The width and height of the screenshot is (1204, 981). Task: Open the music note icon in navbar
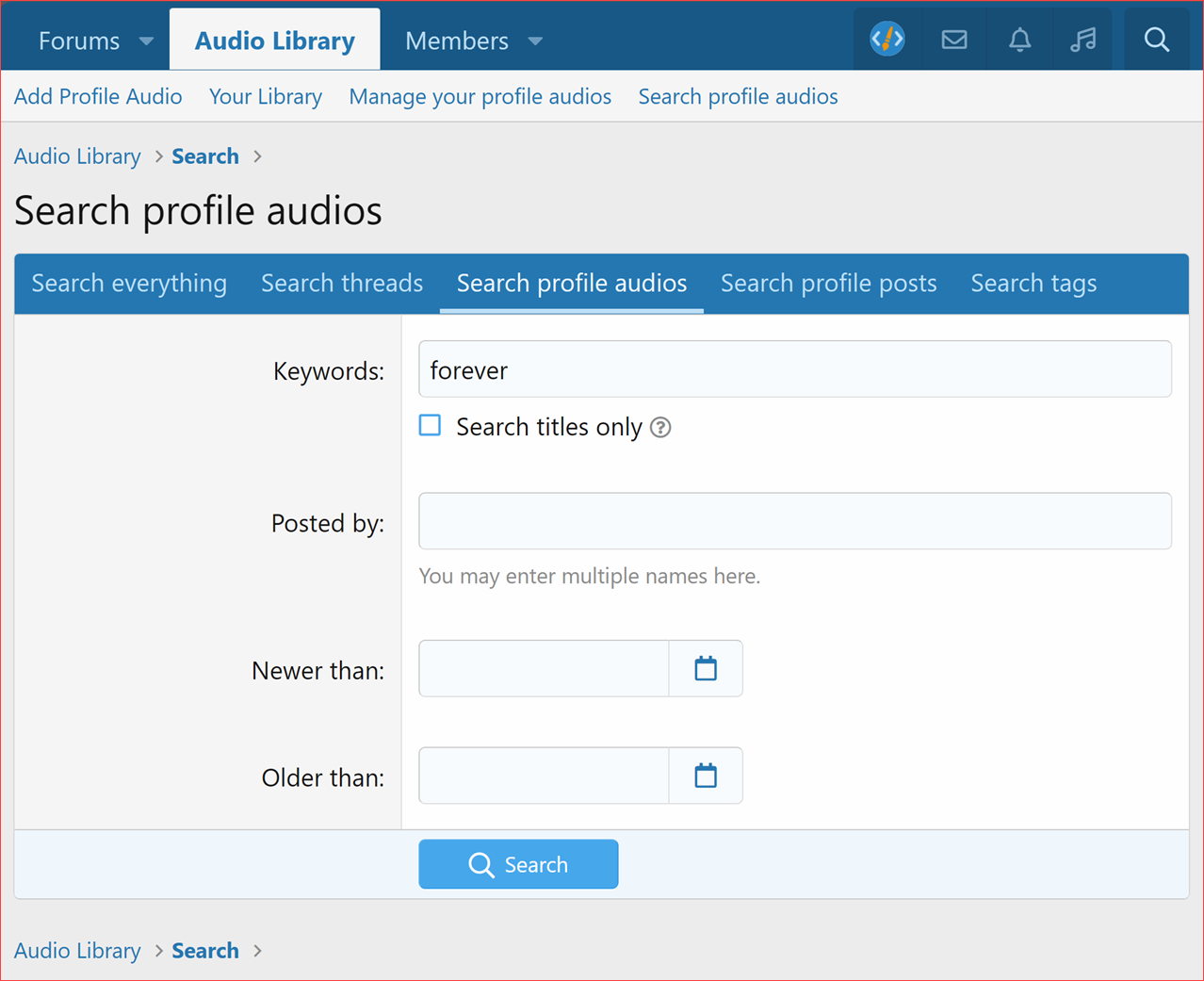1083,40
